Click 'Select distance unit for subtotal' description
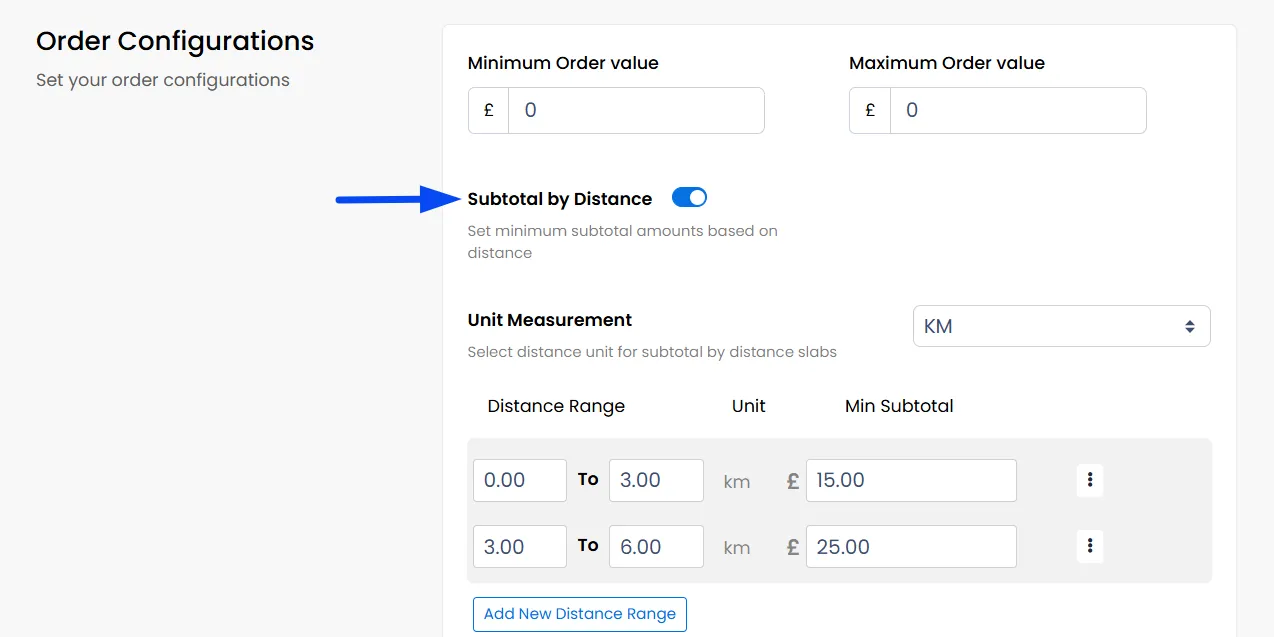The image size is (1274, 637). pyautogui.click(x=652, y=352)
